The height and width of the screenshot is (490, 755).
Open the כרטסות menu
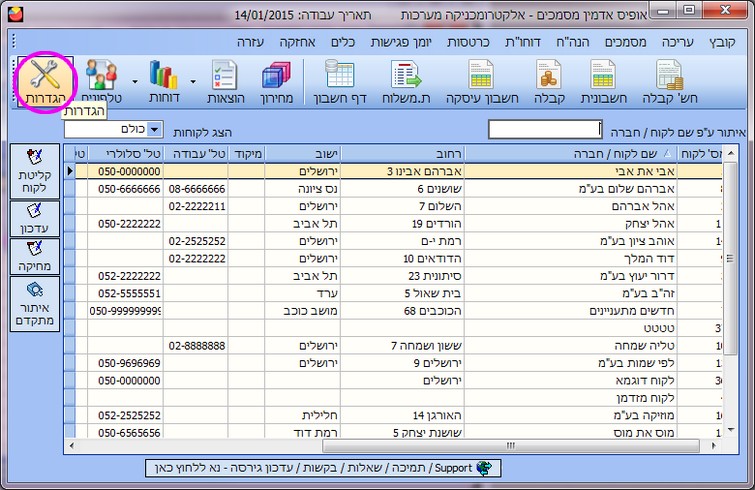(468, 42)
